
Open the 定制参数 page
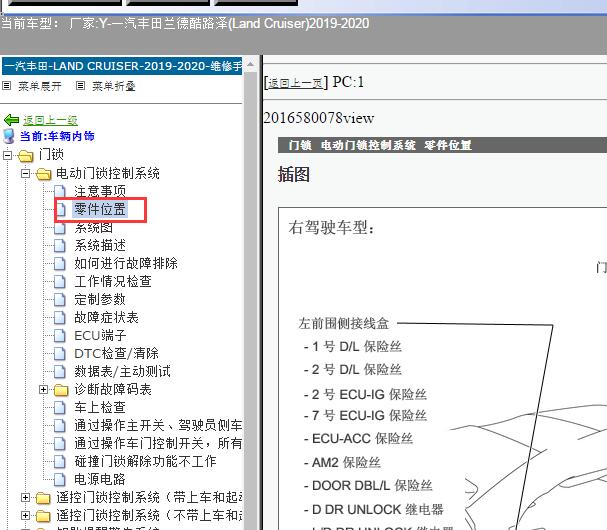(100, 299)
